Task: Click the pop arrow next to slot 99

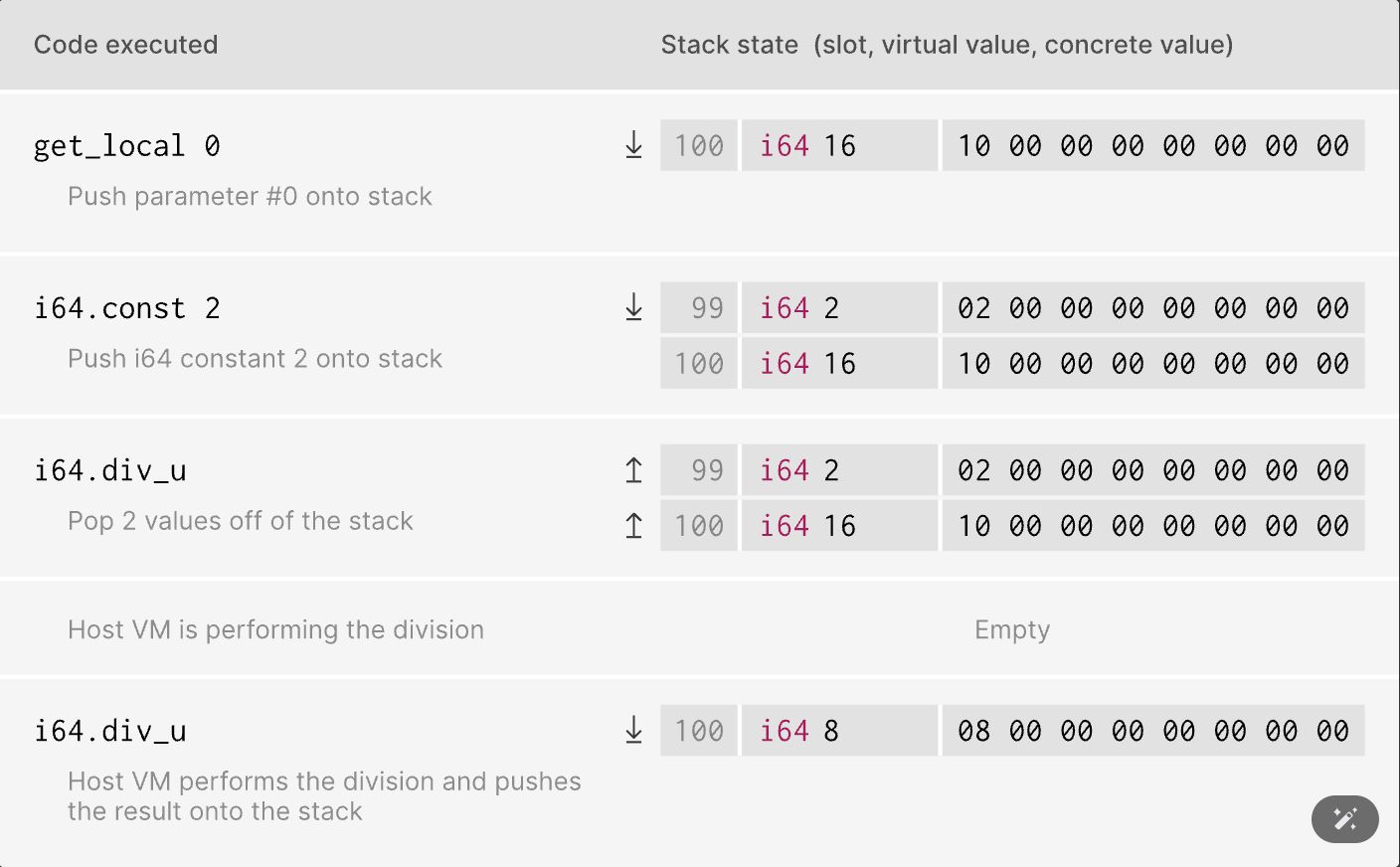Action: point(633,470)
